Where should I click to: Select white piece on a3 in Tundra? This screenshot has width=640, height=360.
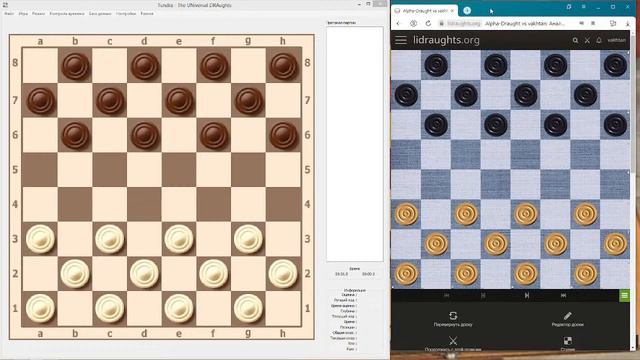(x=40, y=239)
